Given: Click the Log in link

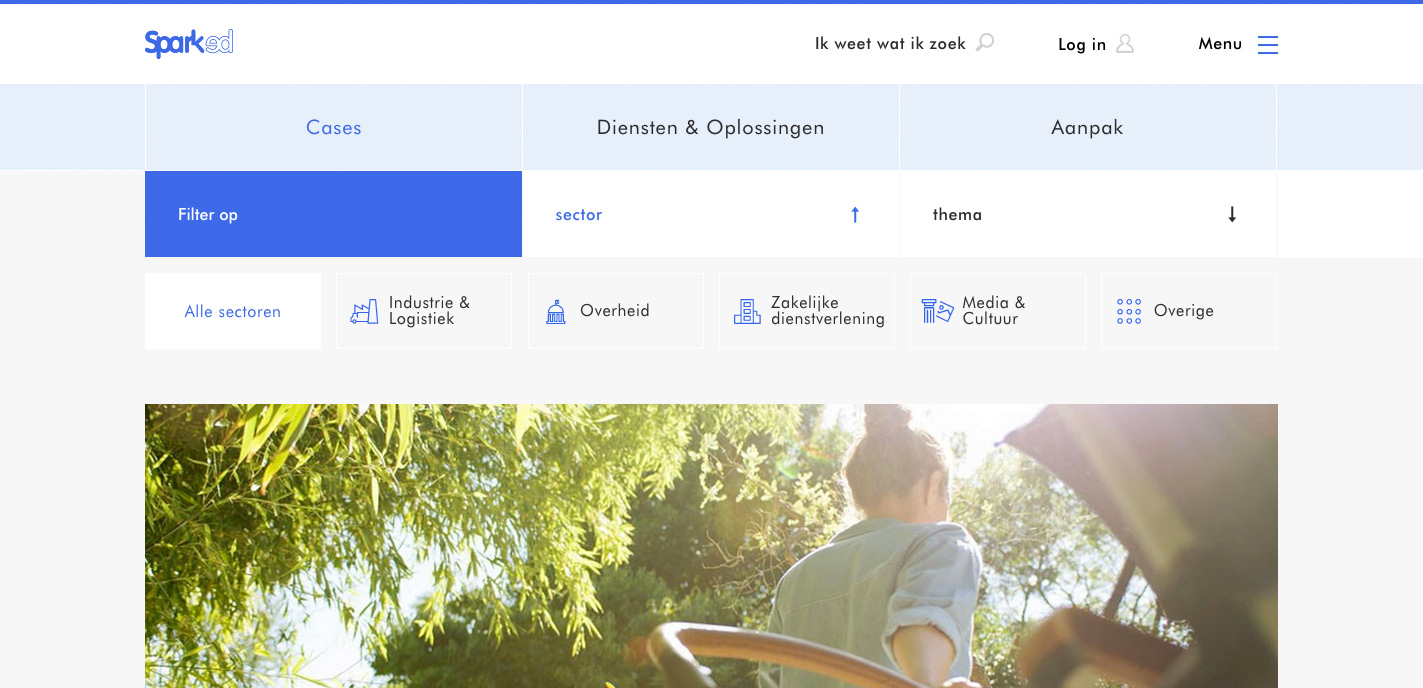Looking at the screenshot, I should click(x=1082, y=45).
